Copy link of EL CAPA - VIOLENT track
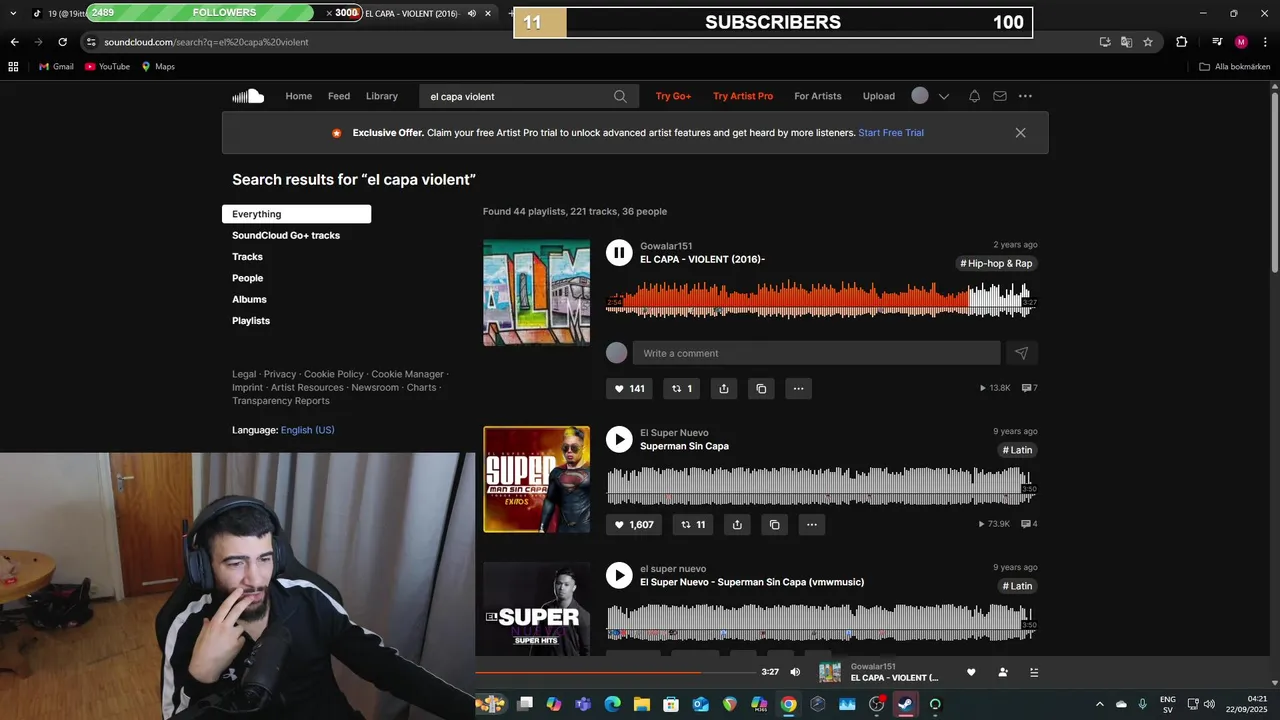The image size is (1280, 720). pos(761,388)
